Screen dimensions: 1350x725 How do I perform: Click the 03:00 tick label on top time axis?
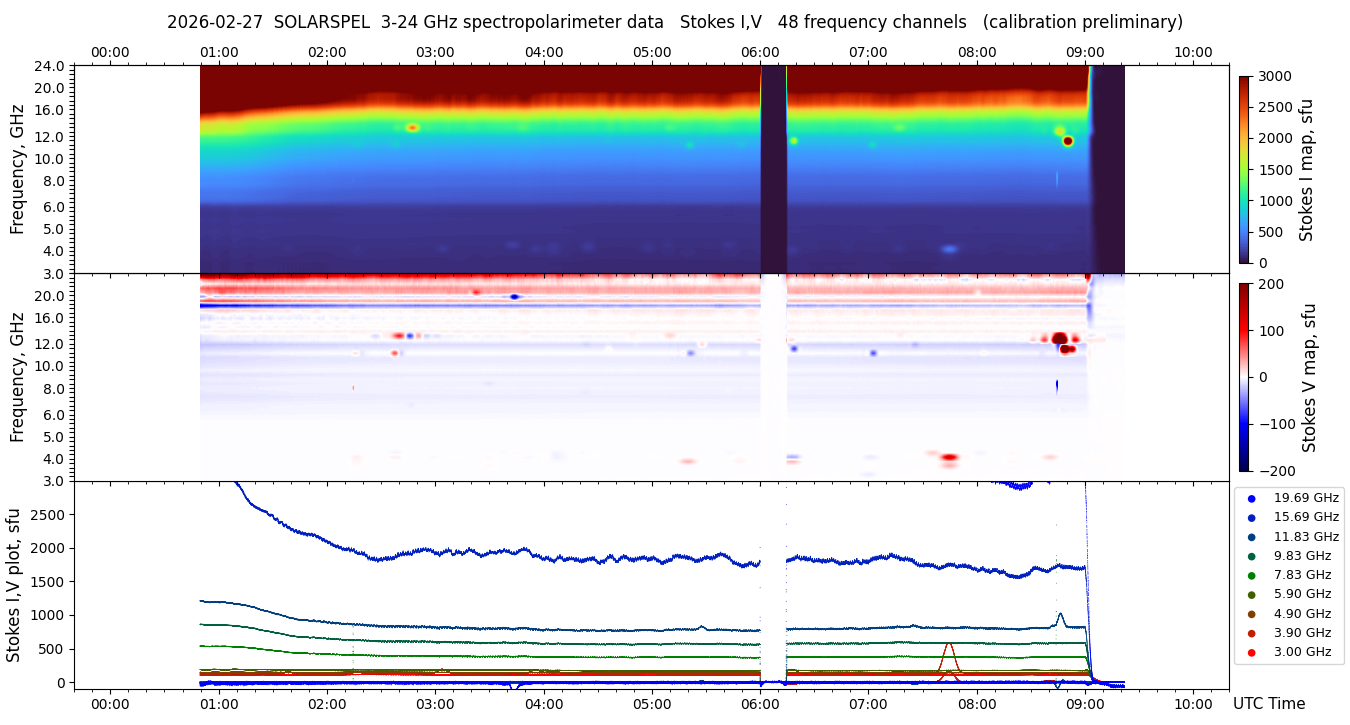pos(435,52)
